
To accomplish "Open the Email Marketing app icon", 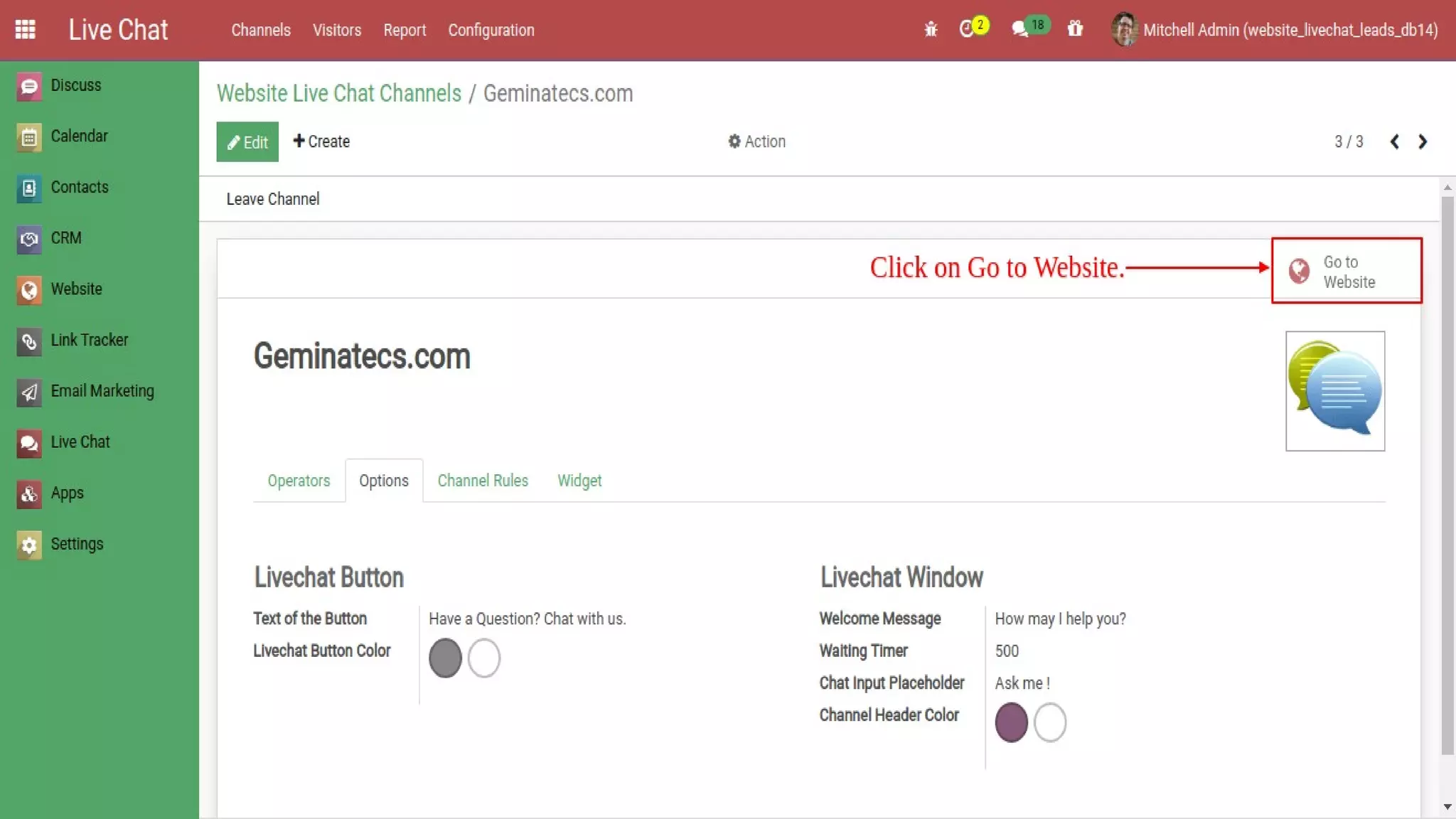I will [x=29, y=392].
